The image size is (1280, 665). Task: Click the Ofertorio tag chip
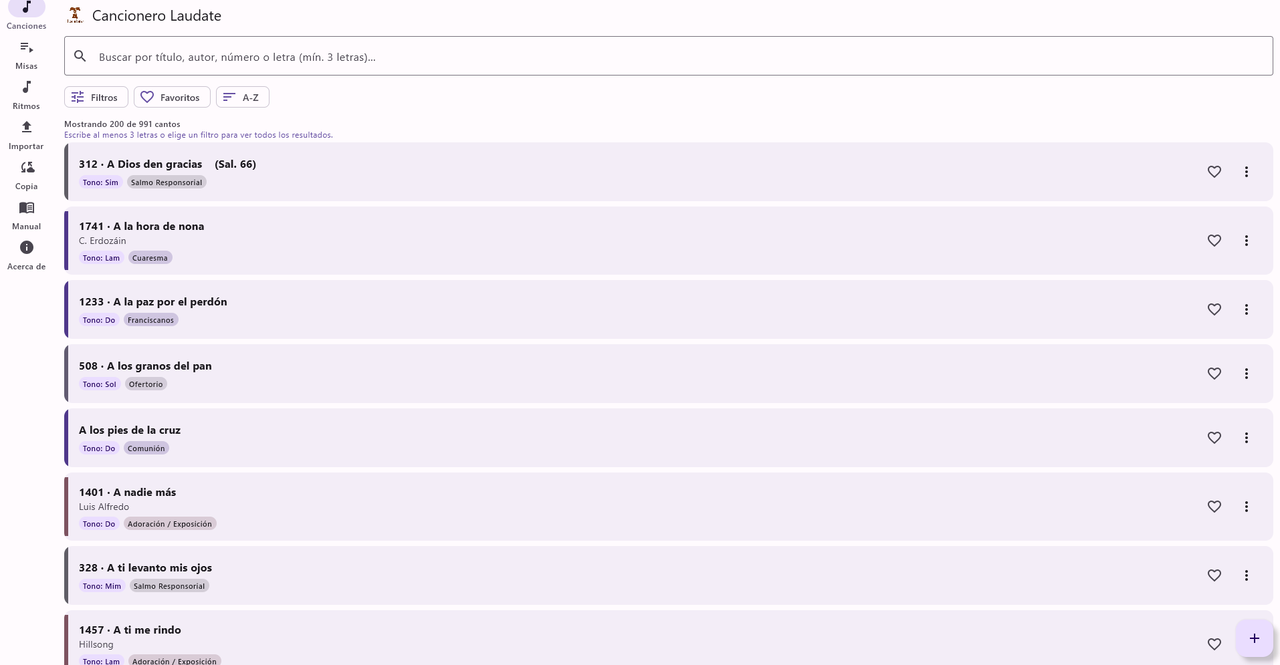(146, 384)
